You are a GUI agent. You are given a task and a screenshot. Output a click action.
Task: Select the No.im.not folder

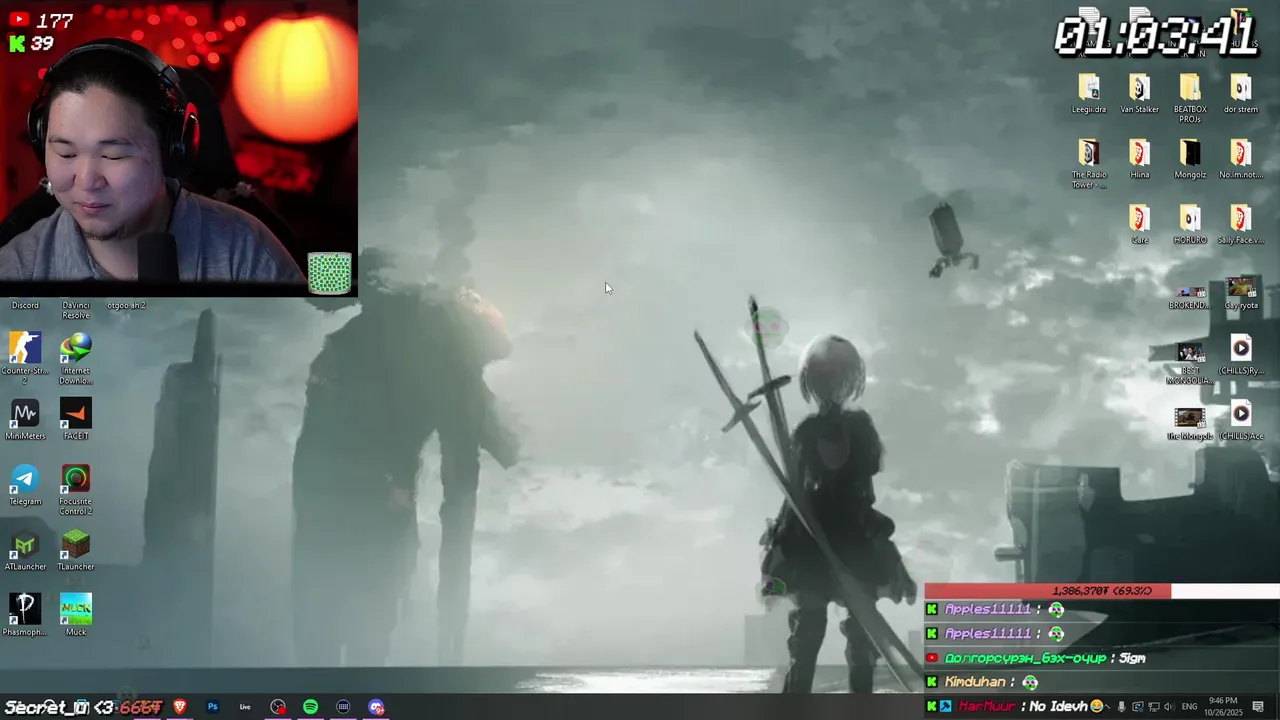coord(1241,159)
